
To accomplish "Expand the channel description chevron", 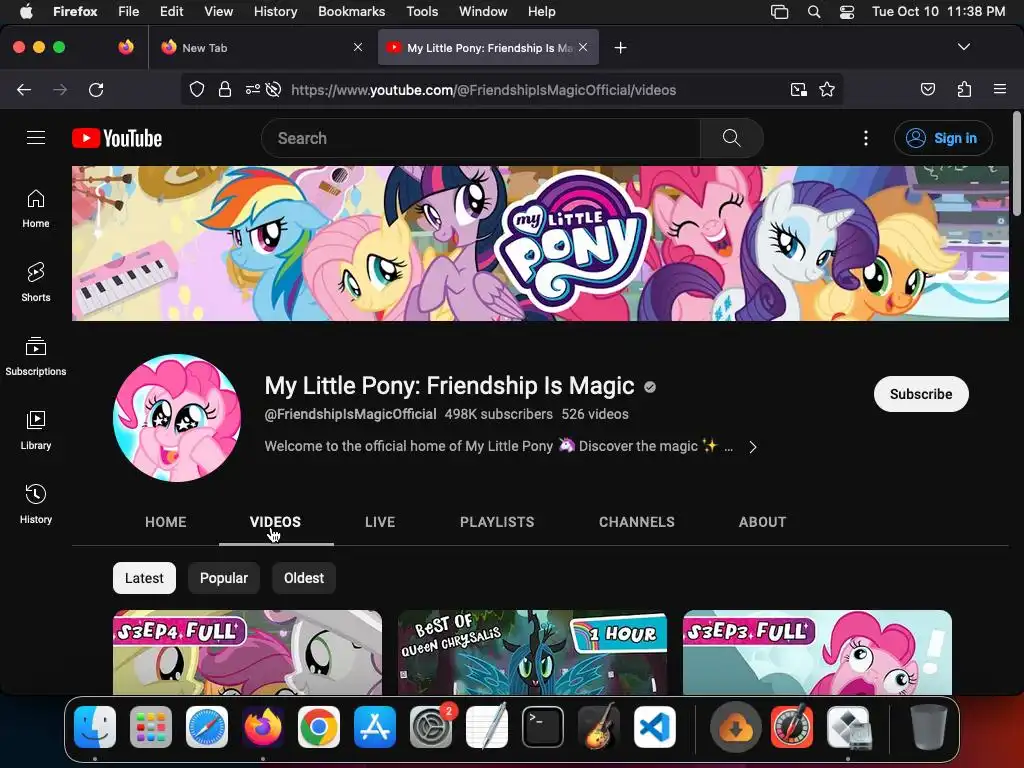I will click(x=753, y=447).
